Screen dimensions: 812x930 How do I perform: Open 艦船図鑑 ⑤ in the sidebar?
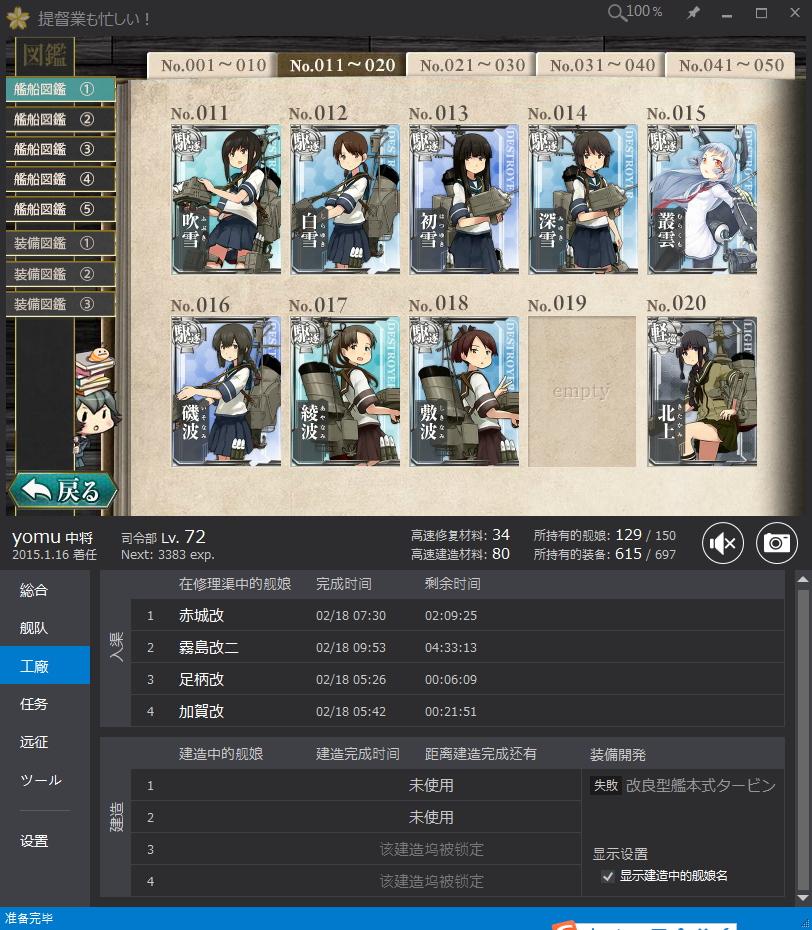60,209
